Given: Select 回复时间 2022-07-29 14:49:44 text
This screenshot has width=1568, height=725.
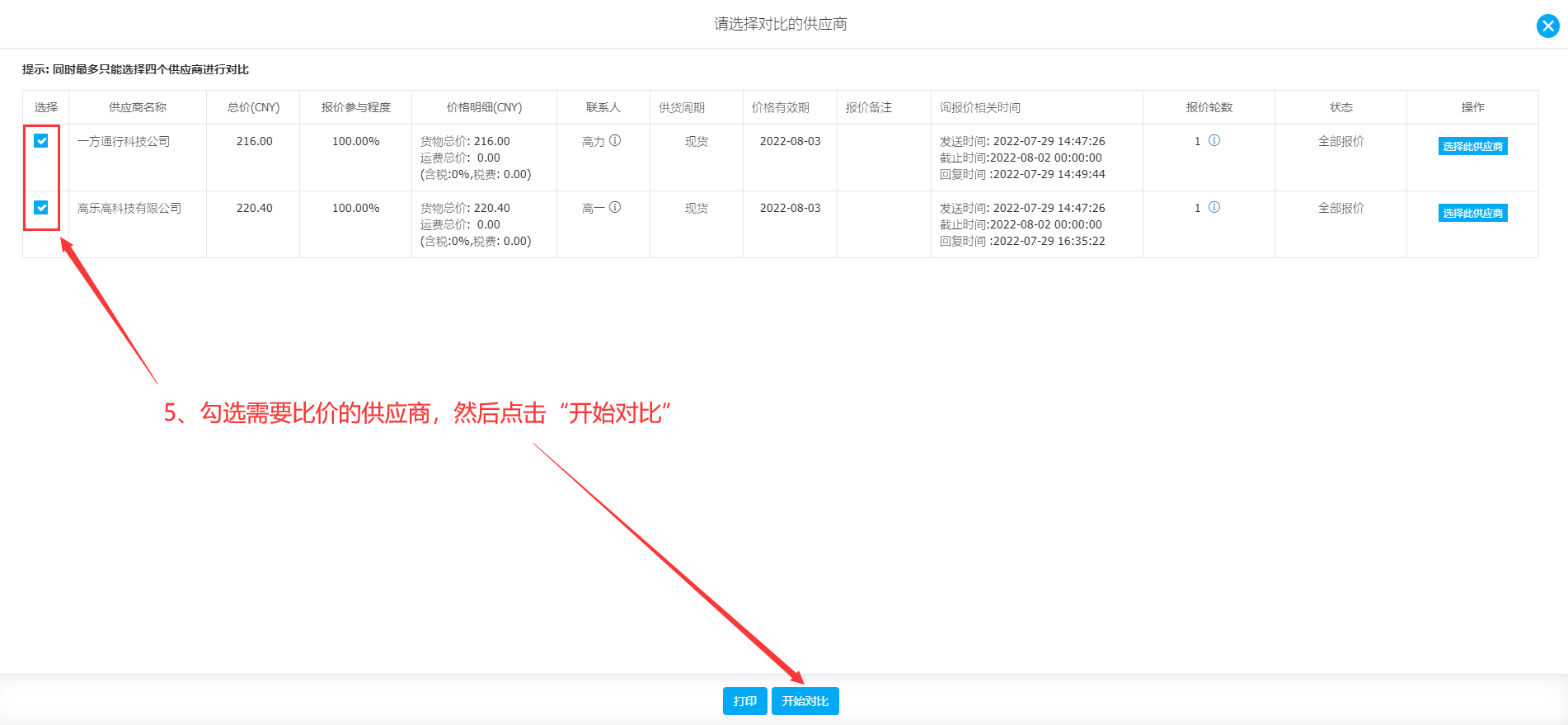Looking at the screenshot, I should pyautogui.click(x=1022, y=174).
